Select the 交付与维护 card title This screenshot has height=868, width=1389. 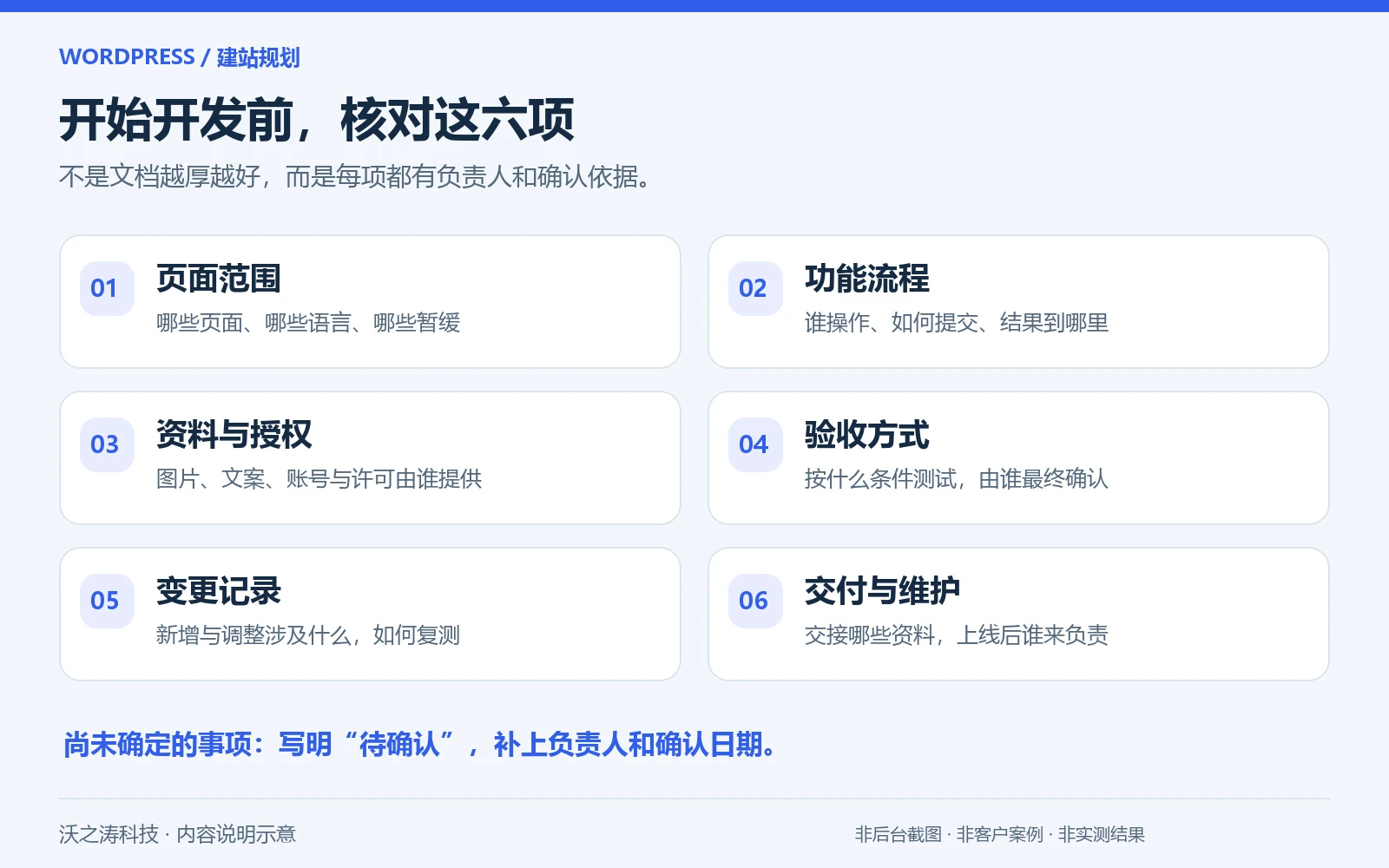click(883, 591)
